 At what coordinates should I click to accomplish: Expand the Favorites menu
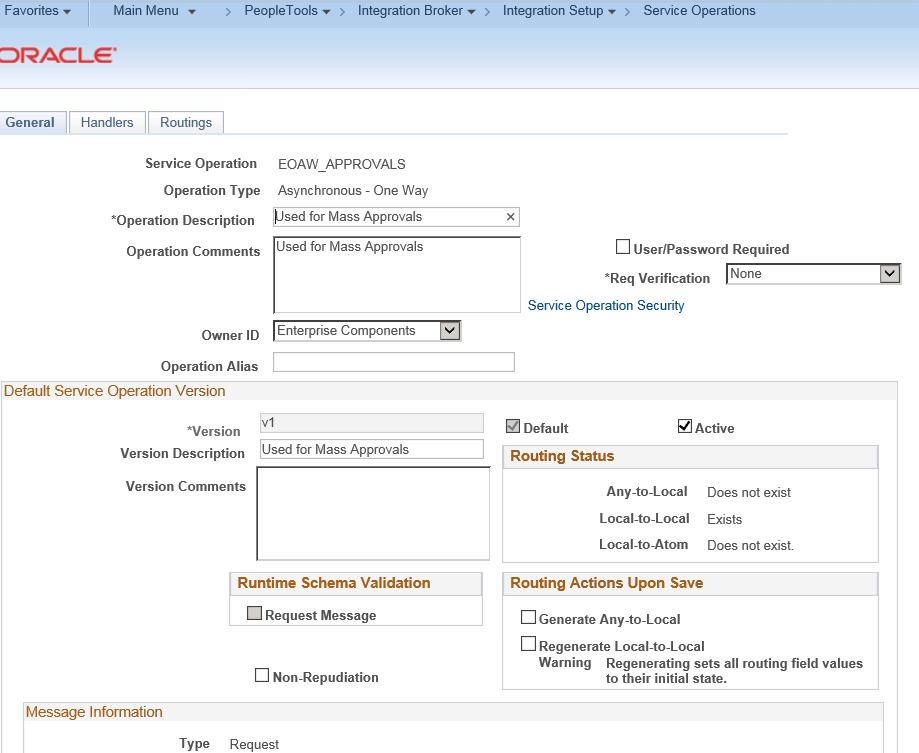pyautogui.click(x=38, y=11)
